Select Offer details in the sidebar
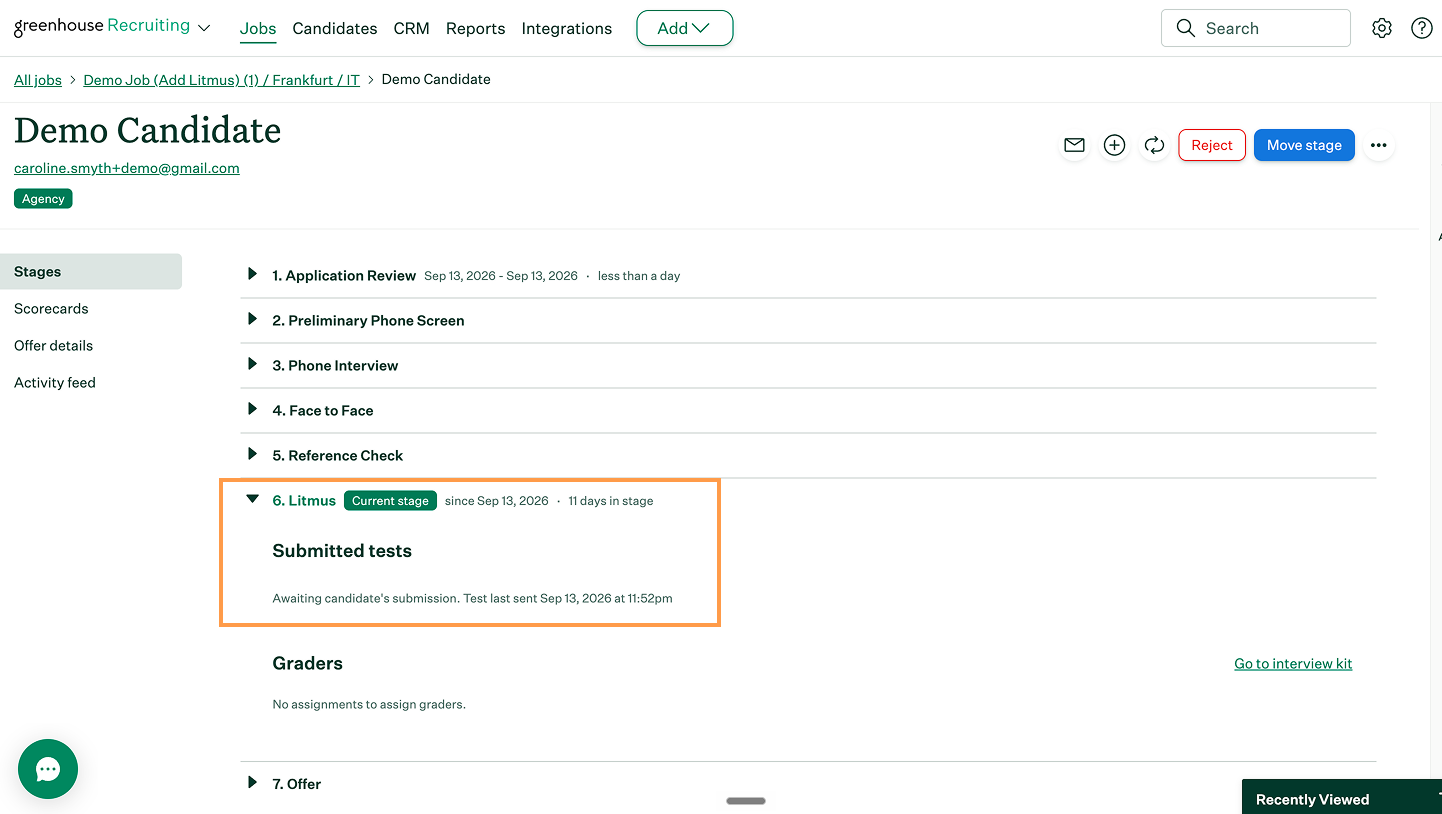The image size is (1442, 814). coord(54,346)
